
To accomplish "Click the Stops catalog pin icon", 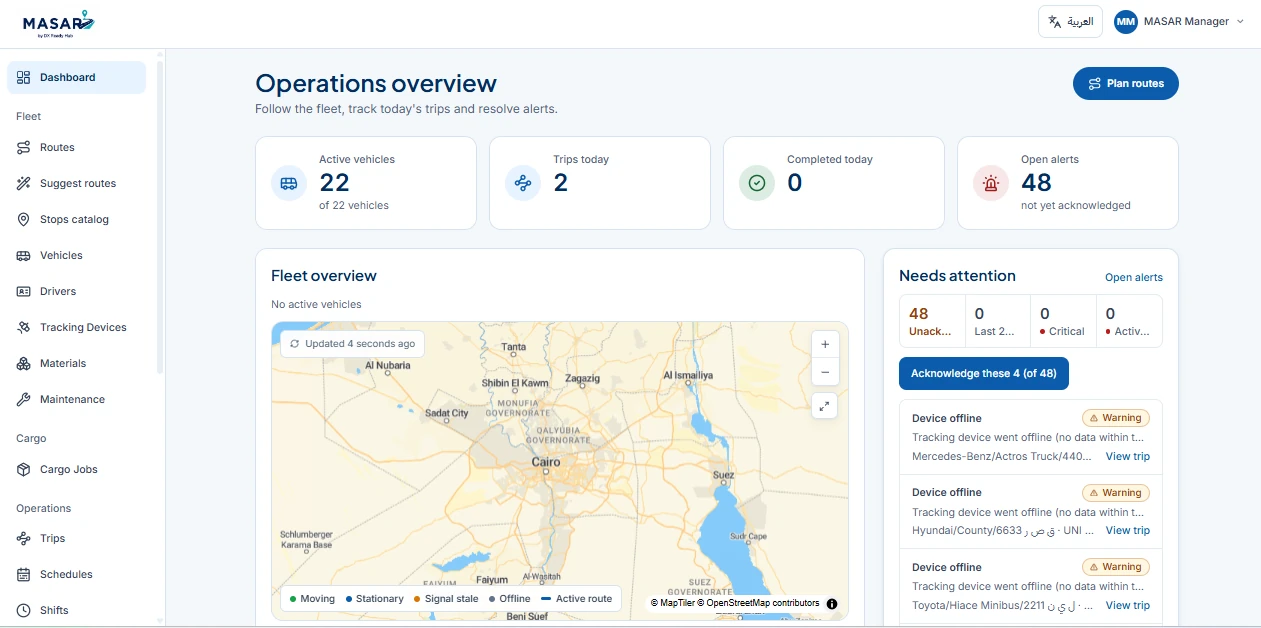I will pyautogui.click(x=24, y=220).
